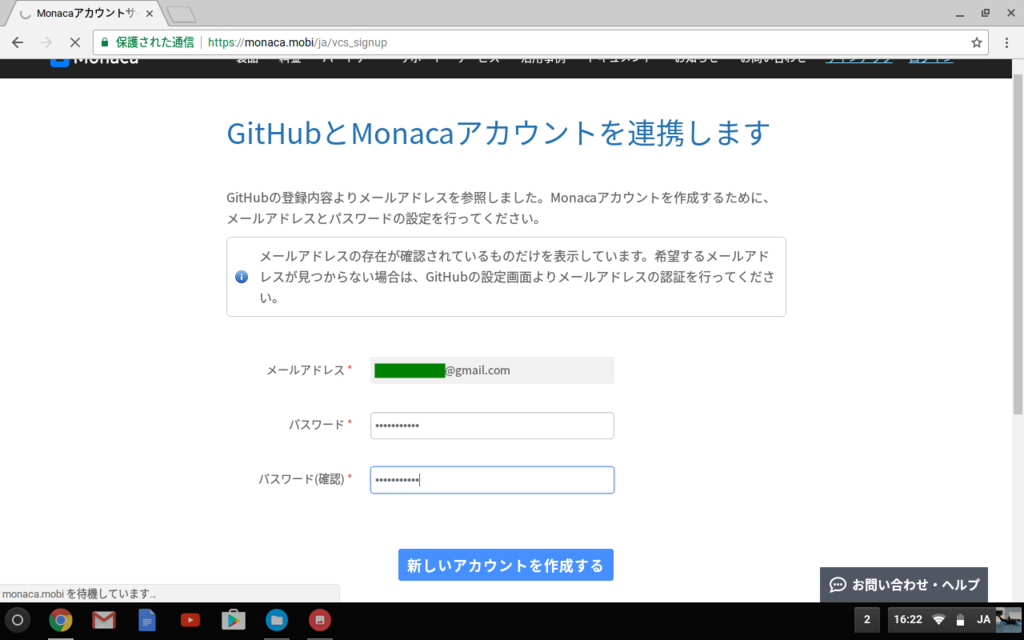Viewport: 1024px width, 640px height.
Task: Click the battery icon in the system tray
Action: click(960, 620)
